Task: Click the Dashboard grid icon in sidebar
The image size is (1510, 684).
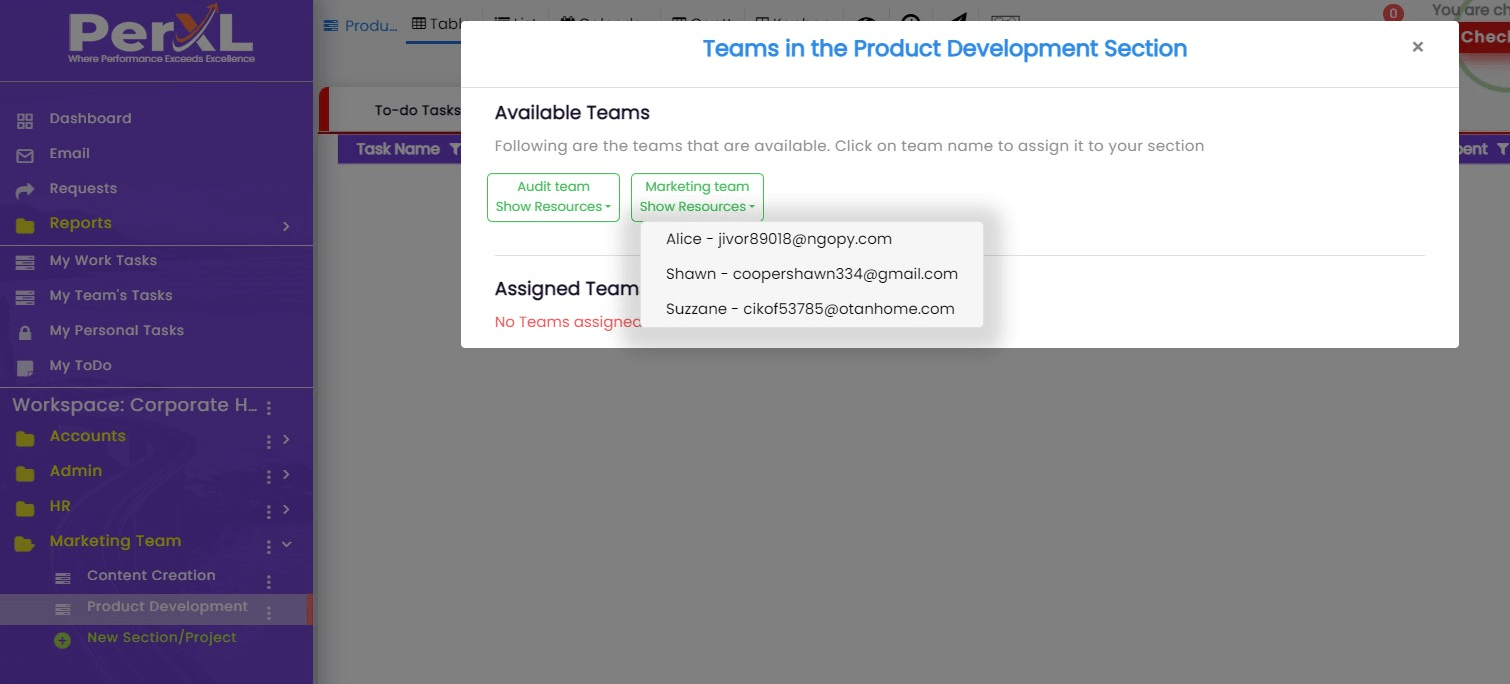Action: pos(25,120)
